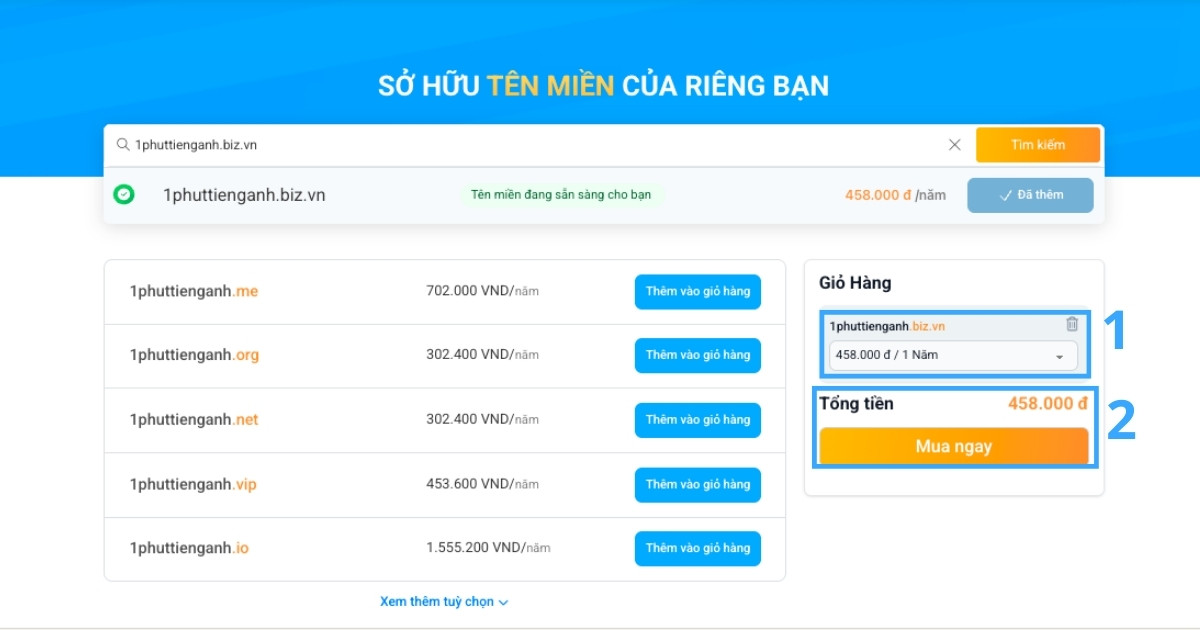This screenshot has height=630, width=1200.
Task: Add 1phuttienganh.io to the cart
Action: coord(697,548)
